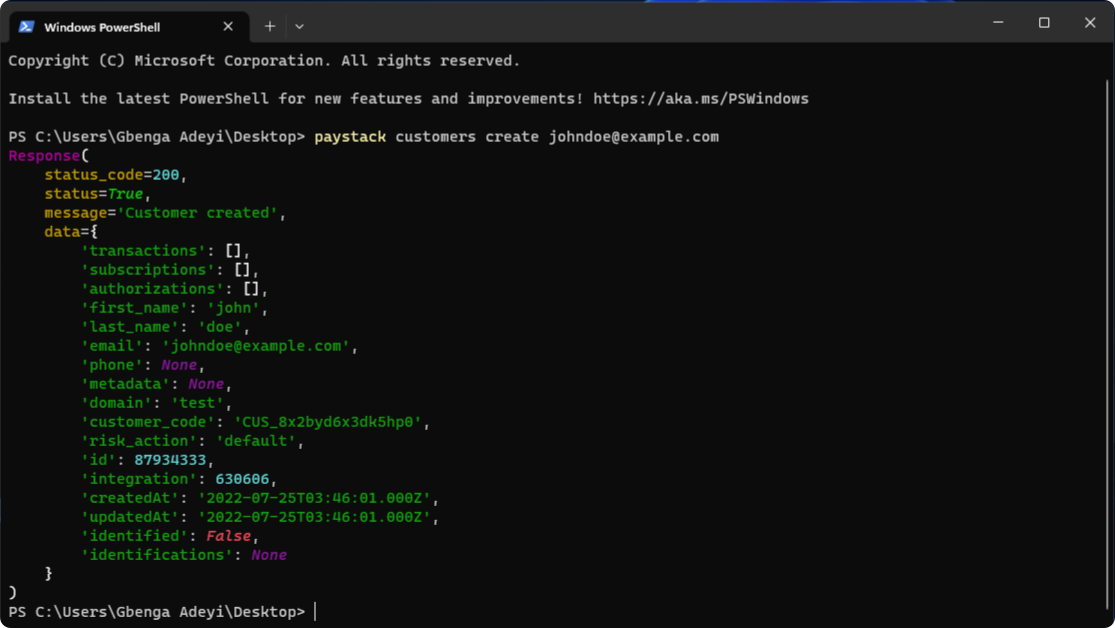Click the https://aka.ms/PSWindows link
This screenshot has width=1115, height=628.
700,99
